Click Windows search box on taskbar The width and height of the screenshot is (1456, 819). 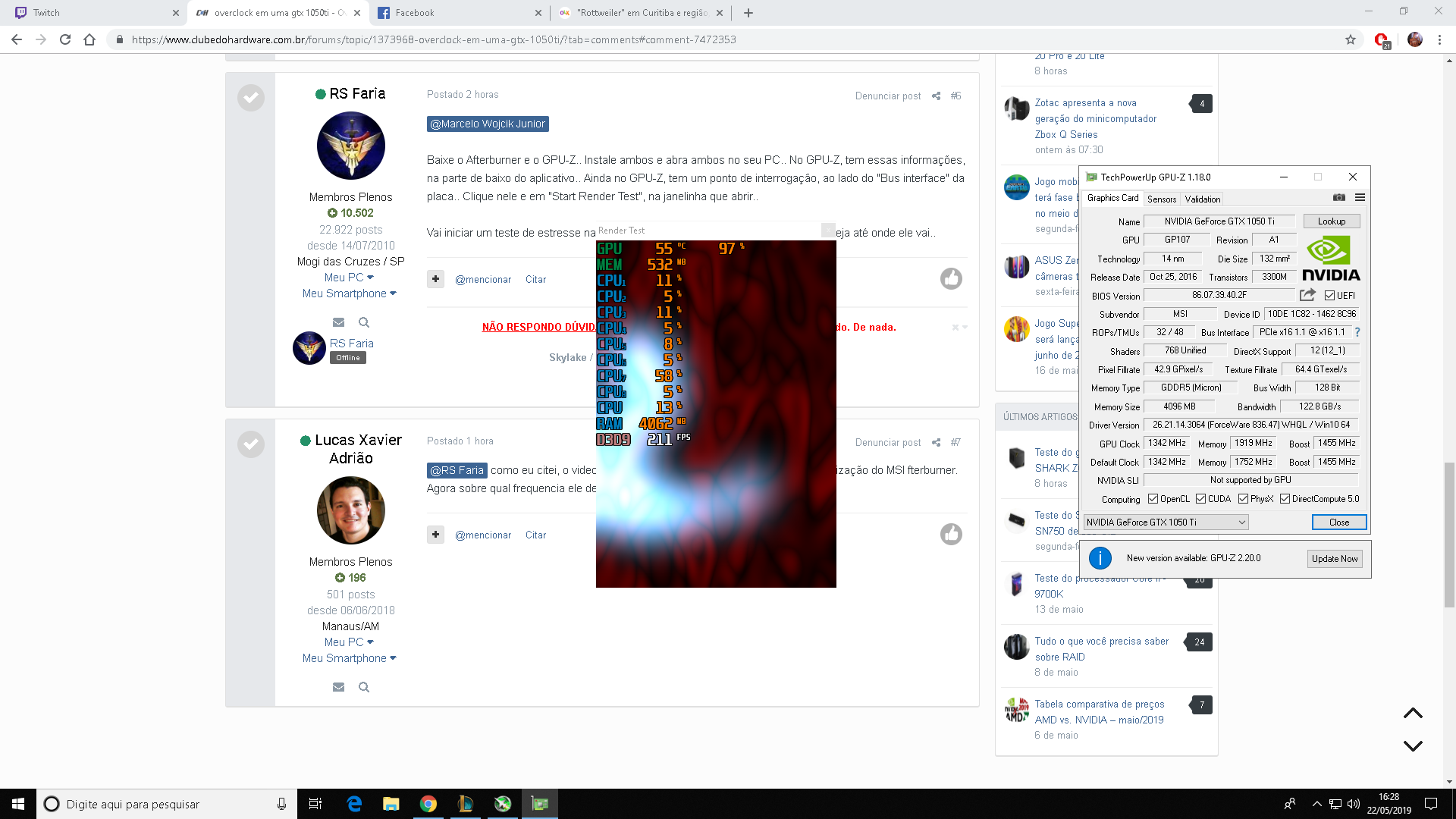(165, 804)
